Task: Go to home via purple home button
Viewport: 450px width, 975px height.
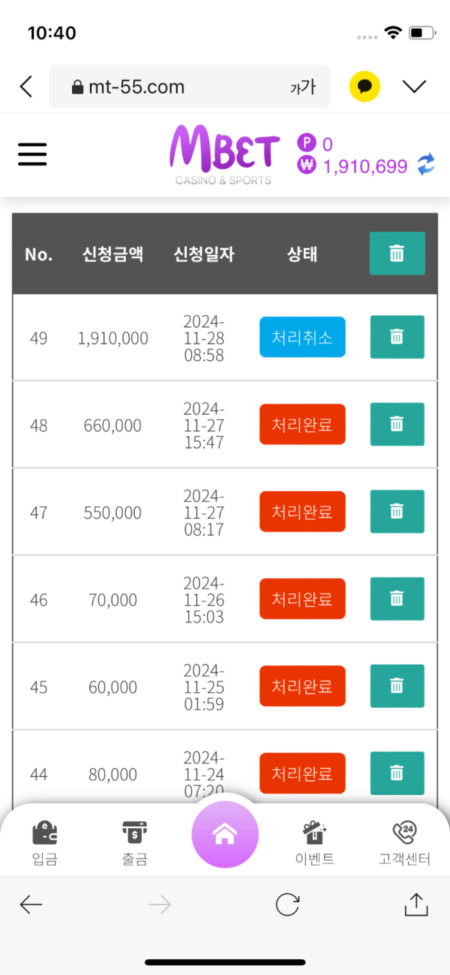Action: click(x=225, y=835)
